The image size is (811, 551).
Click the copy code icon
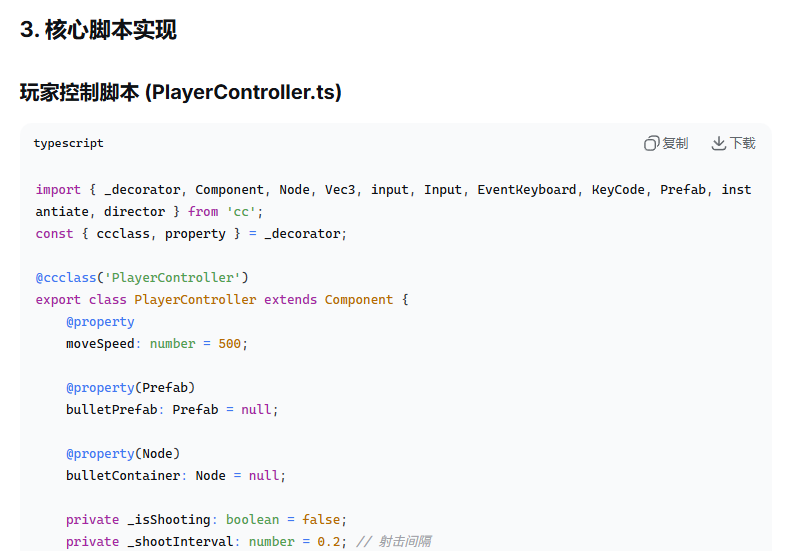[651, 143]
